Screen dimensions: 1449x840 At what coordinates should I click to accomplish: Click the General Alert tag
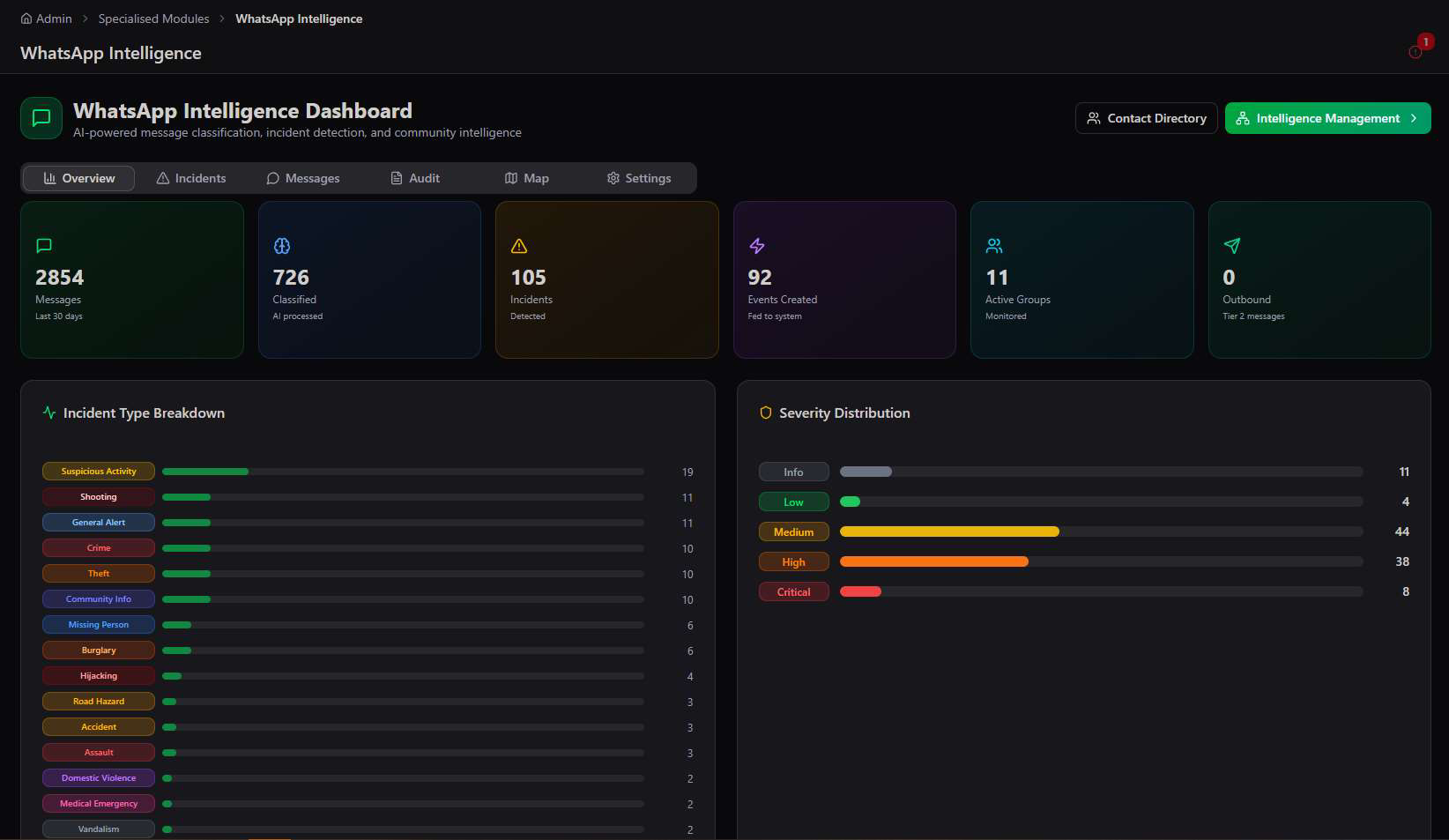99,523
